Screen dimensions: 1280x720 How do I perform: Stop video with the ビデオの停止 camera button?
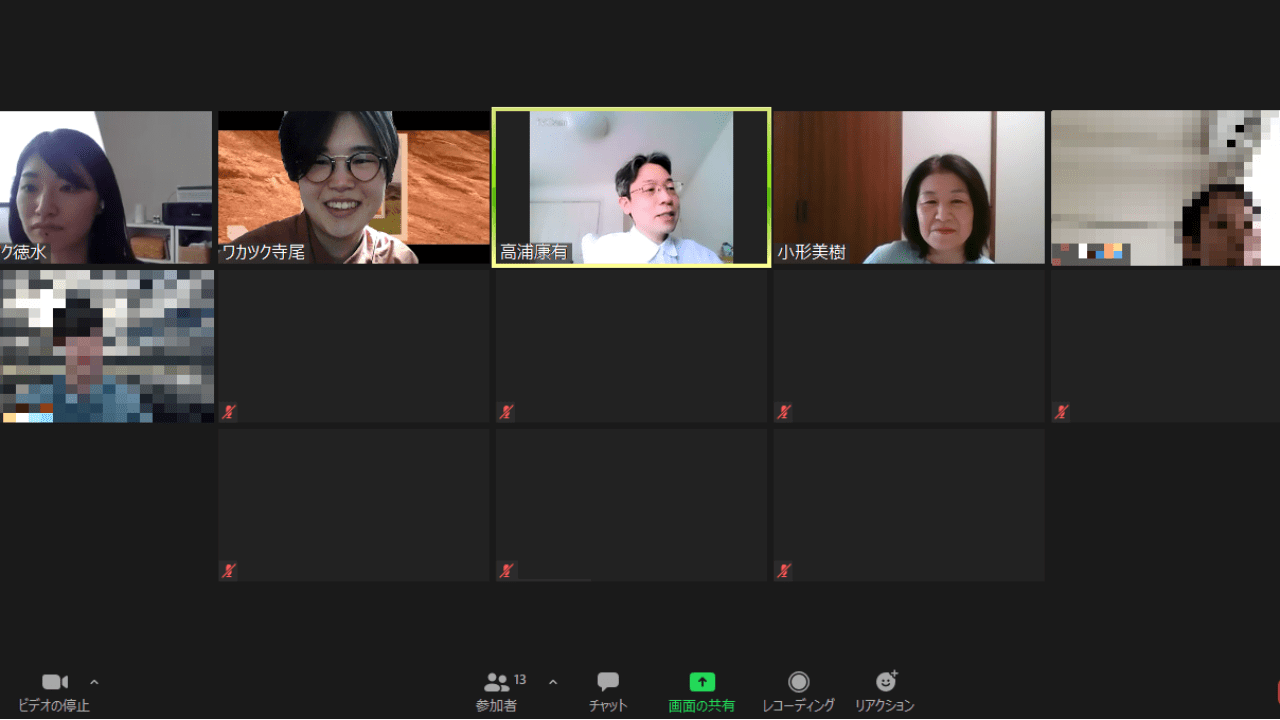(x=54, y=692)
